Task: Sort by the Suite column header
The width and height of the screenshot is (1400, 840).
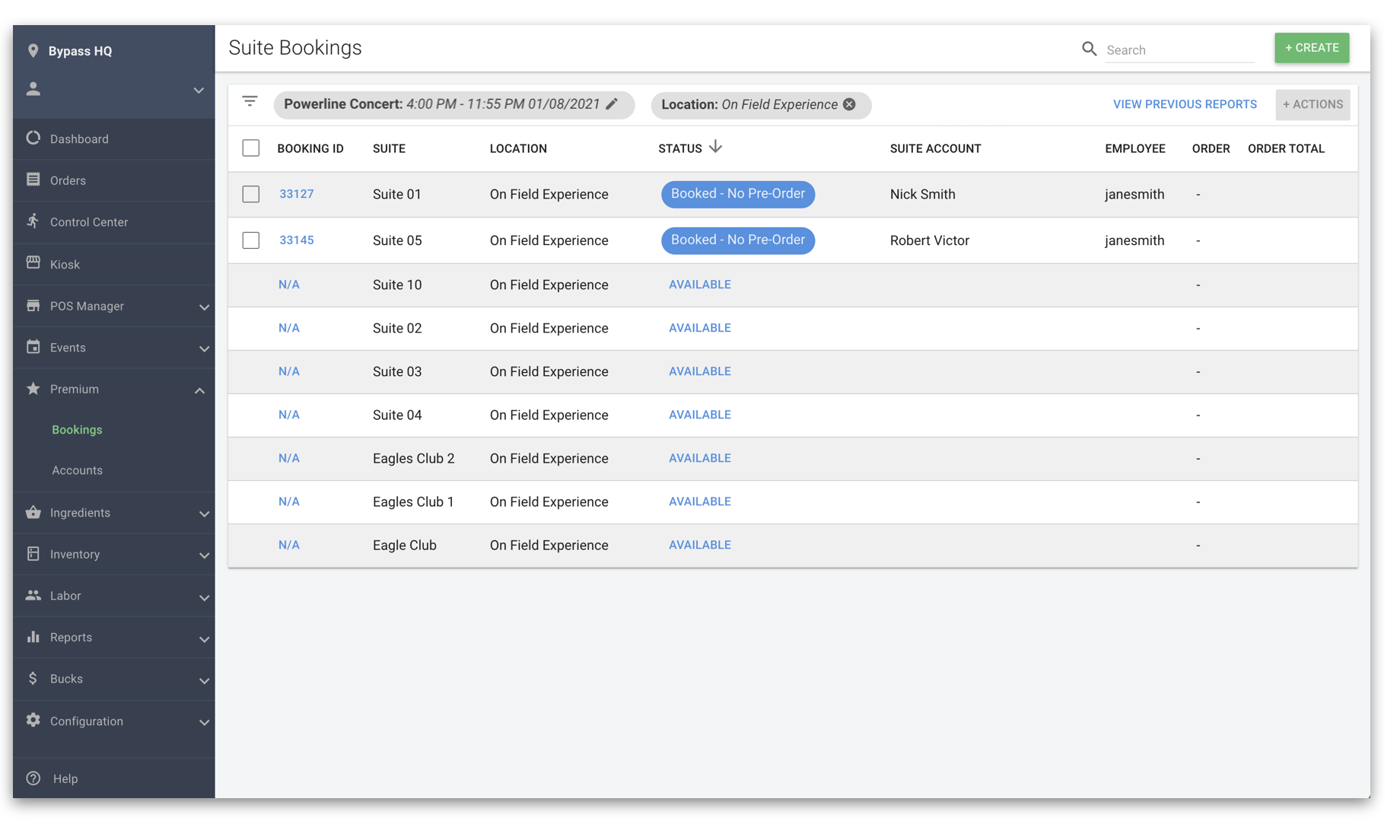Action: [x=389, y=148]
